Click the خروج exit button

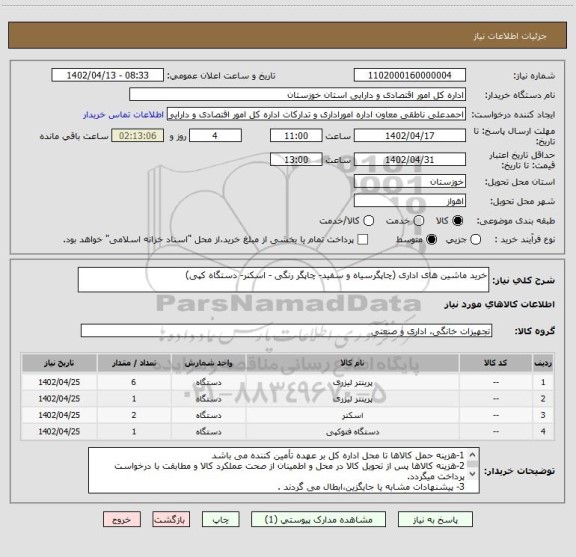122,520
